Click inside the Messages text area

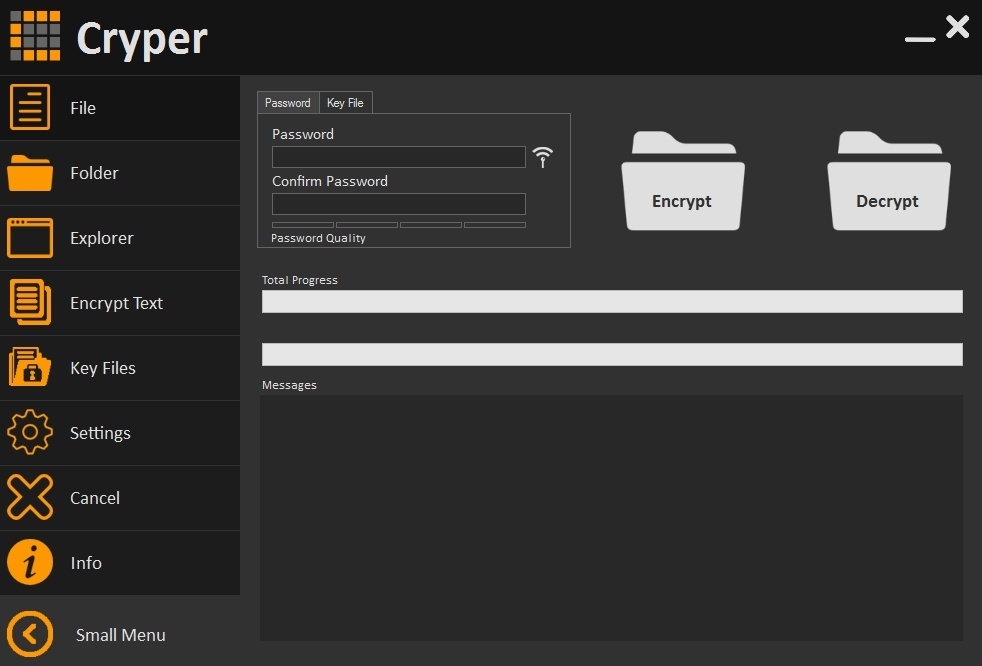pos(611,518)
